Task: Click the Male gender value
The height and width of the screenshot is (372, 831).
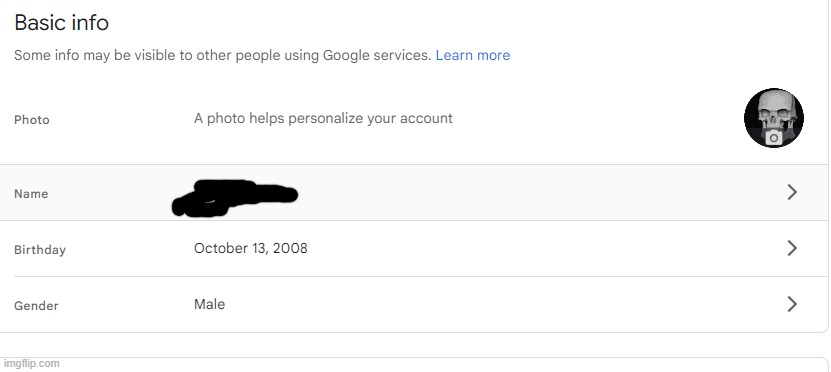Action: [209, 304]
